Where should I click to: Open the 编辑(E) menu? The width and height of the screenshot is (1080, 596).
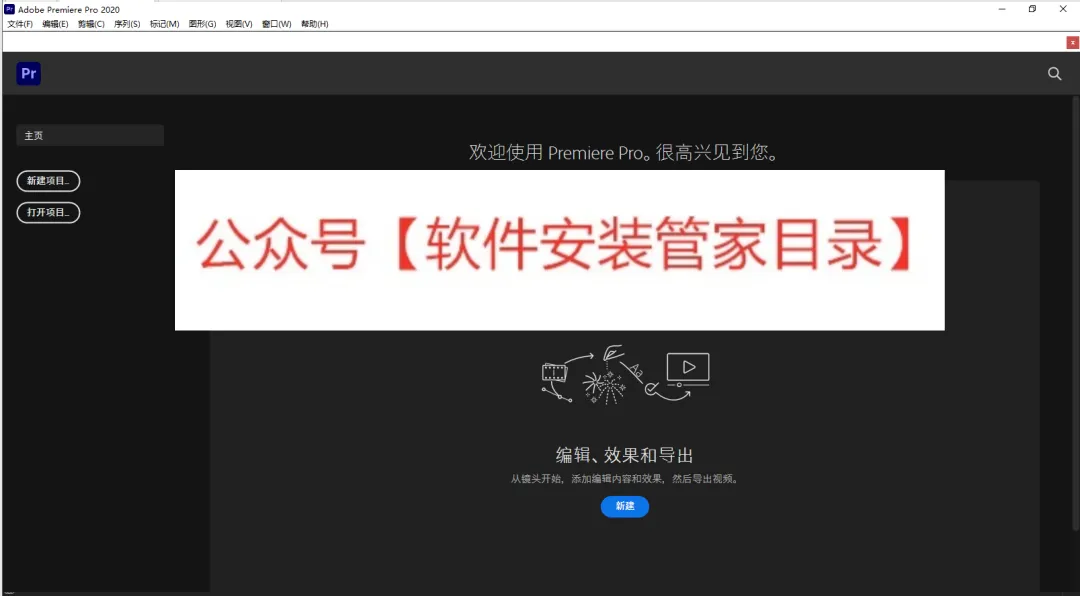(x=55, y=24)
